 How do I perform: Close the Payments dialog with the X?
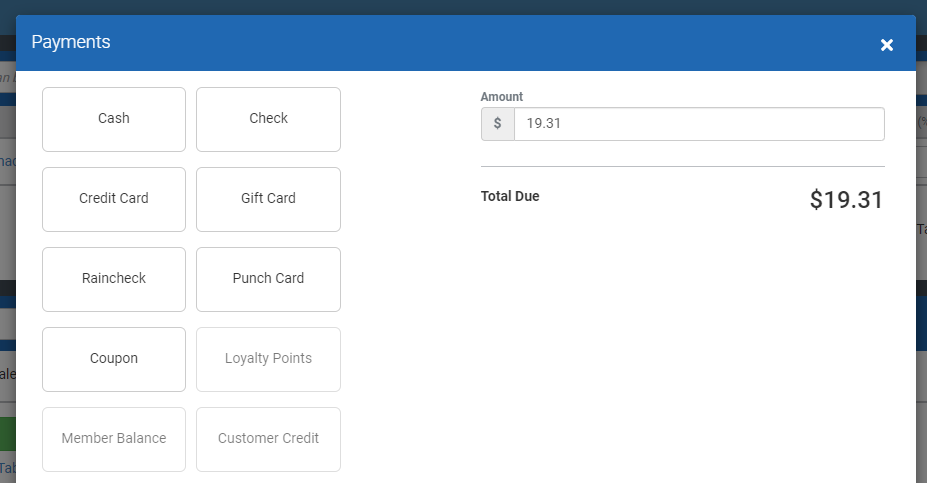pos(886,45)
